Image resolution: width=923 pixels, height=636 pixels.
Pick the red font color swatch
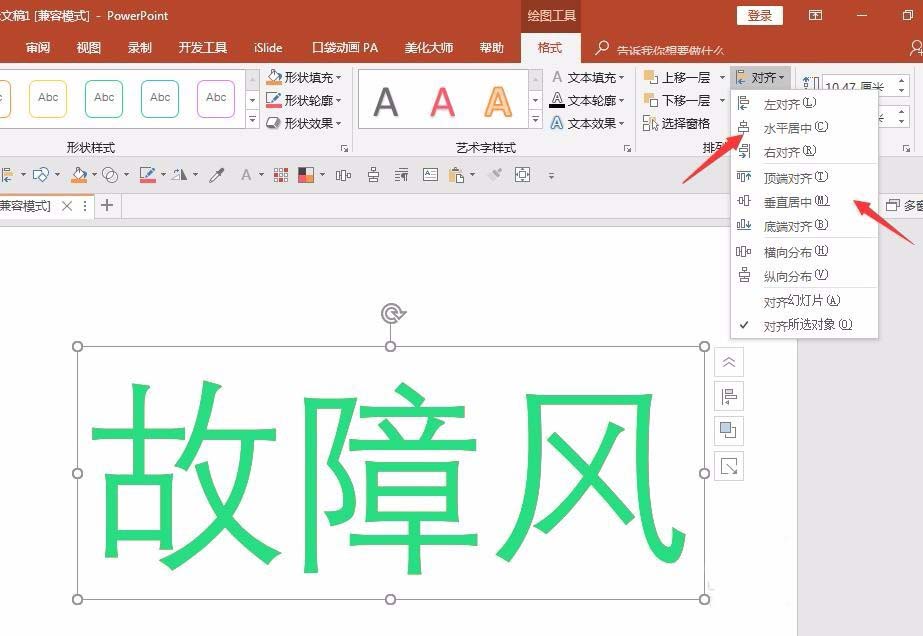click(x=247, y=174)
